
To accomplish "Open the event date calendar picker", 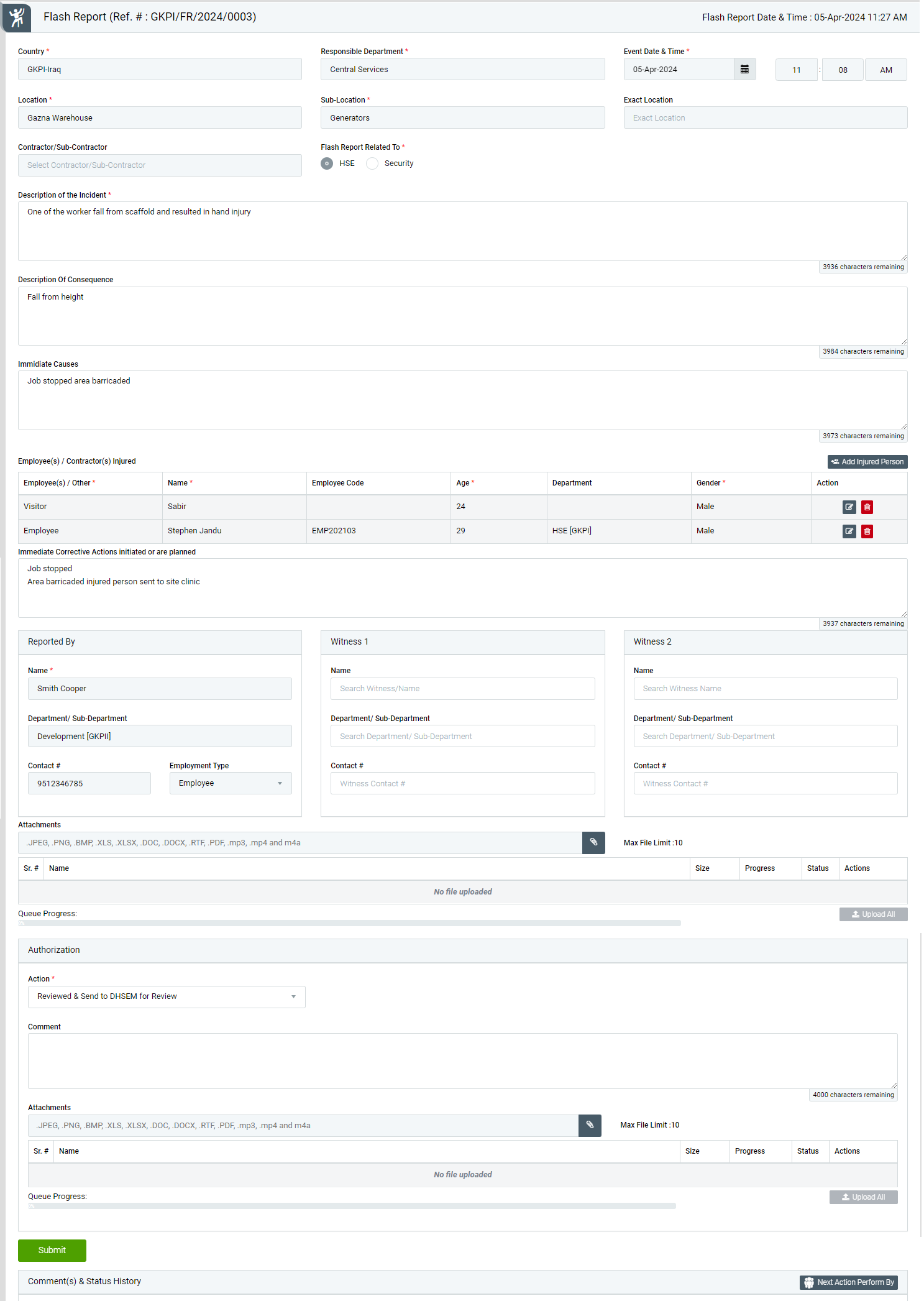I will (744, 70).
